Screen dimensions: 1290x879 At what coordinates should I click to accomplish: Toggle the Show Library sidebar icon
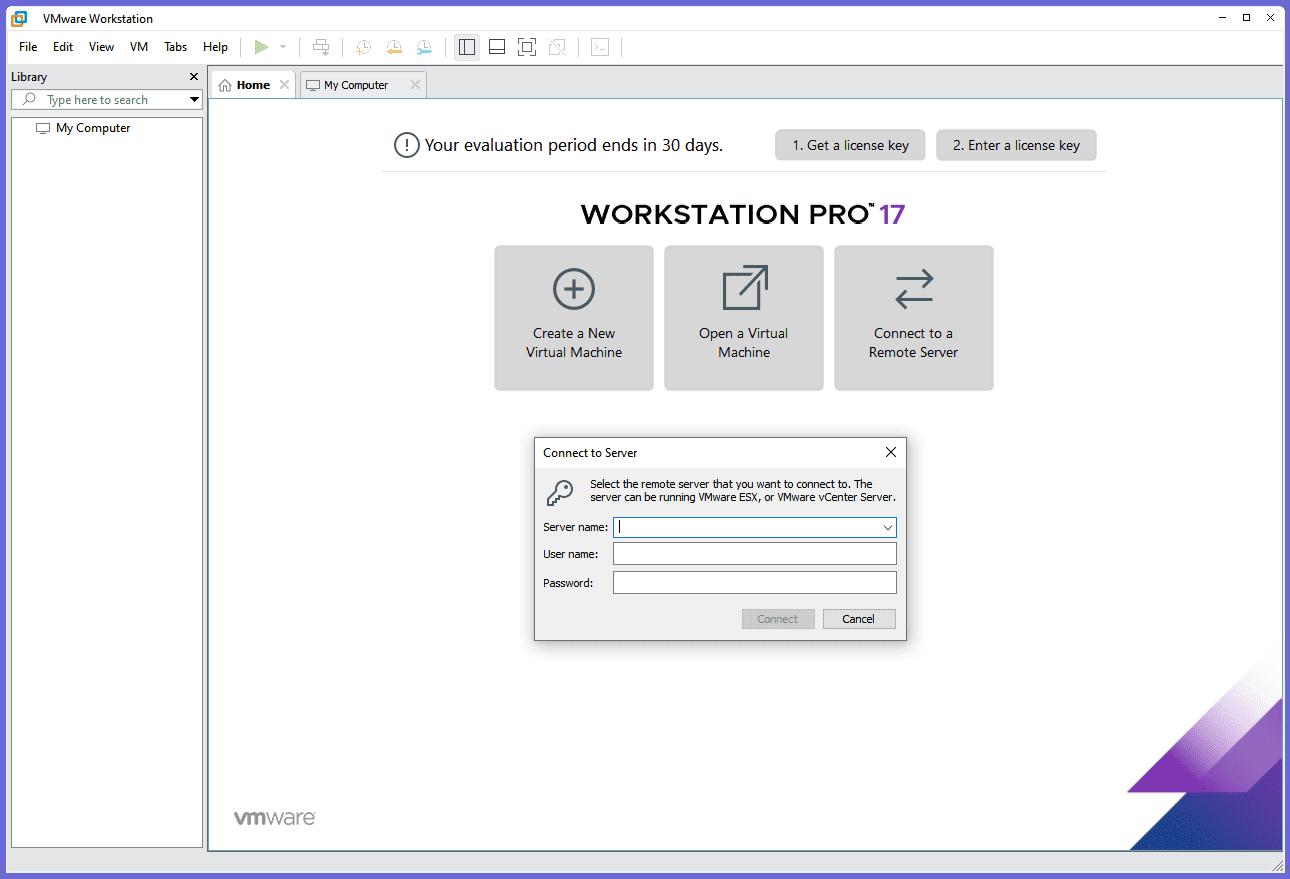pos(467,47)
